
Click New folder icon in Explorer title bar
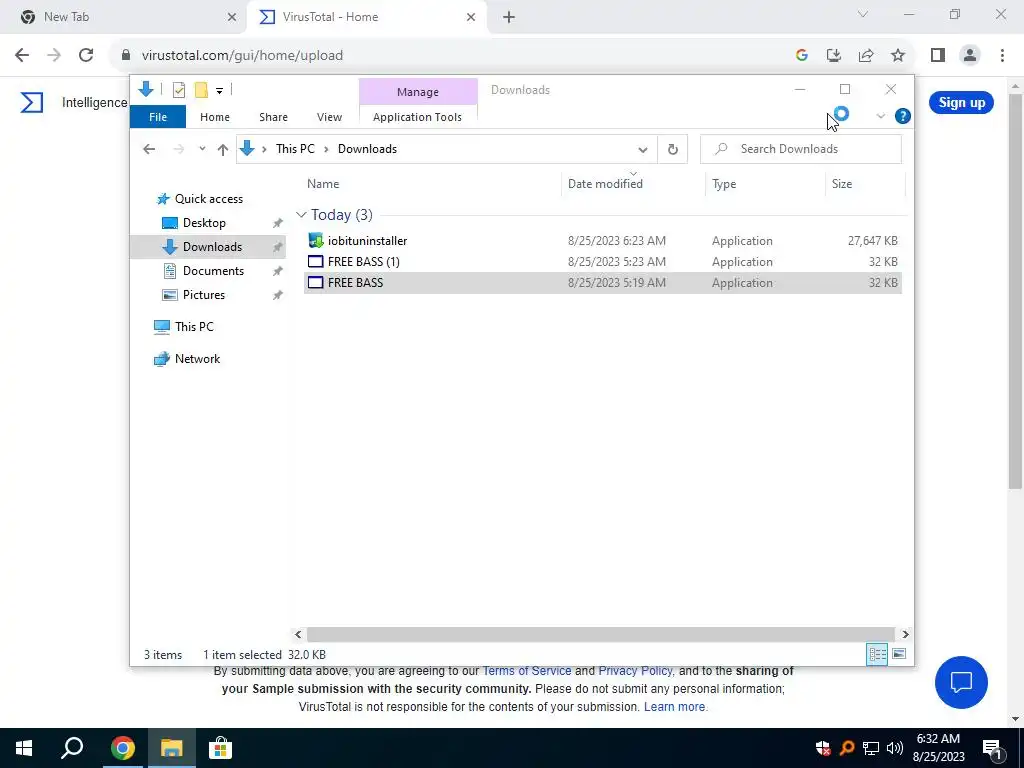pos(201,90)
